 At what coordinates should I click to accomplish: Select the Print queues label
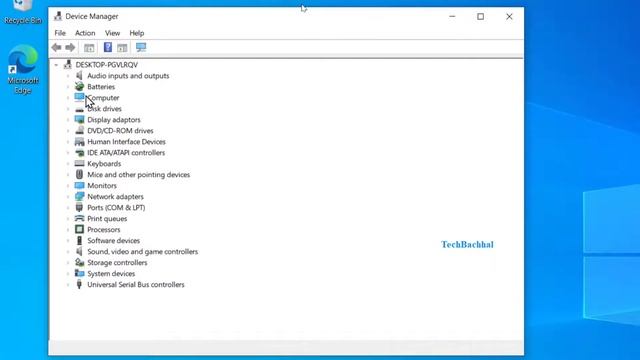(107, 219)
